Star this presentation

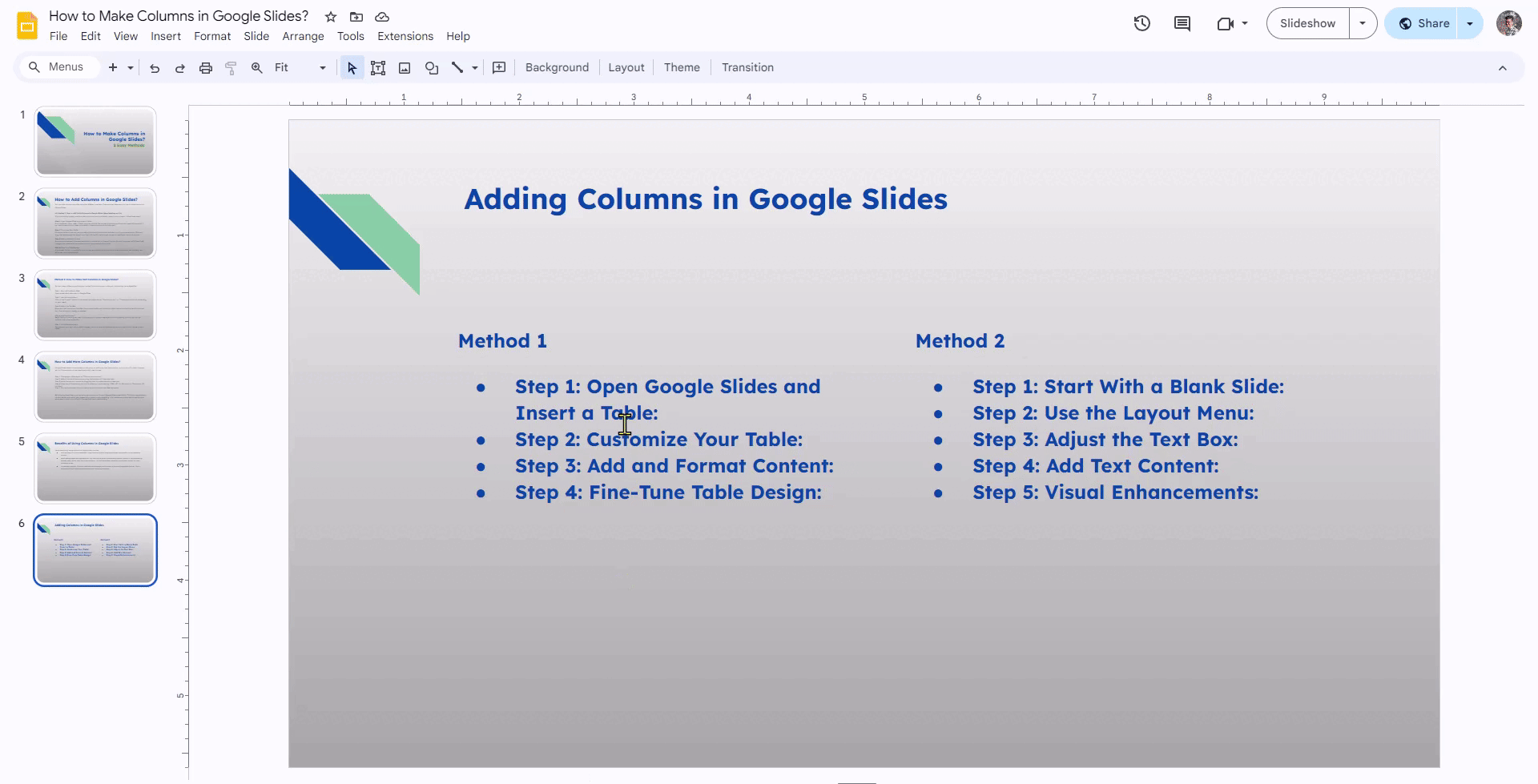(331, 17)
